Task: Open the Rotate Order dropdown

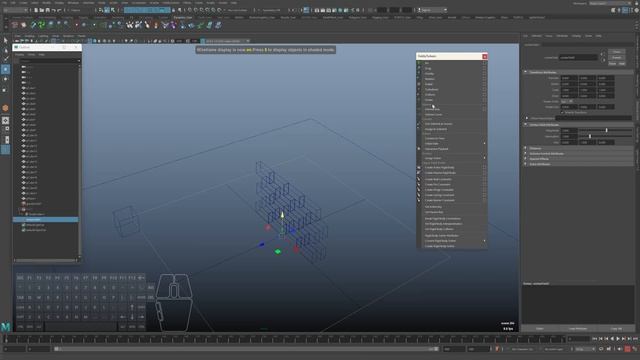Action: (x=568, y=101)
